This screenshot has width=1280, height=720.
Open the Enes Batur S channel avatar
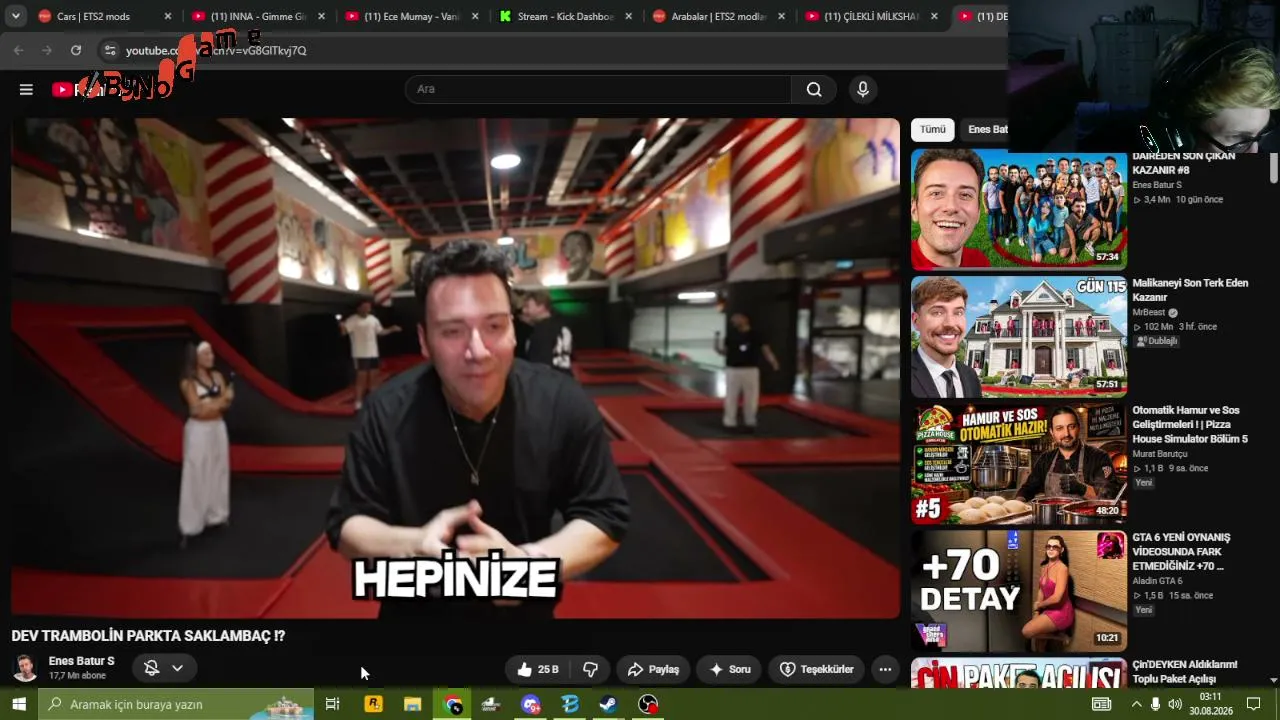click(x=25, y=668)
